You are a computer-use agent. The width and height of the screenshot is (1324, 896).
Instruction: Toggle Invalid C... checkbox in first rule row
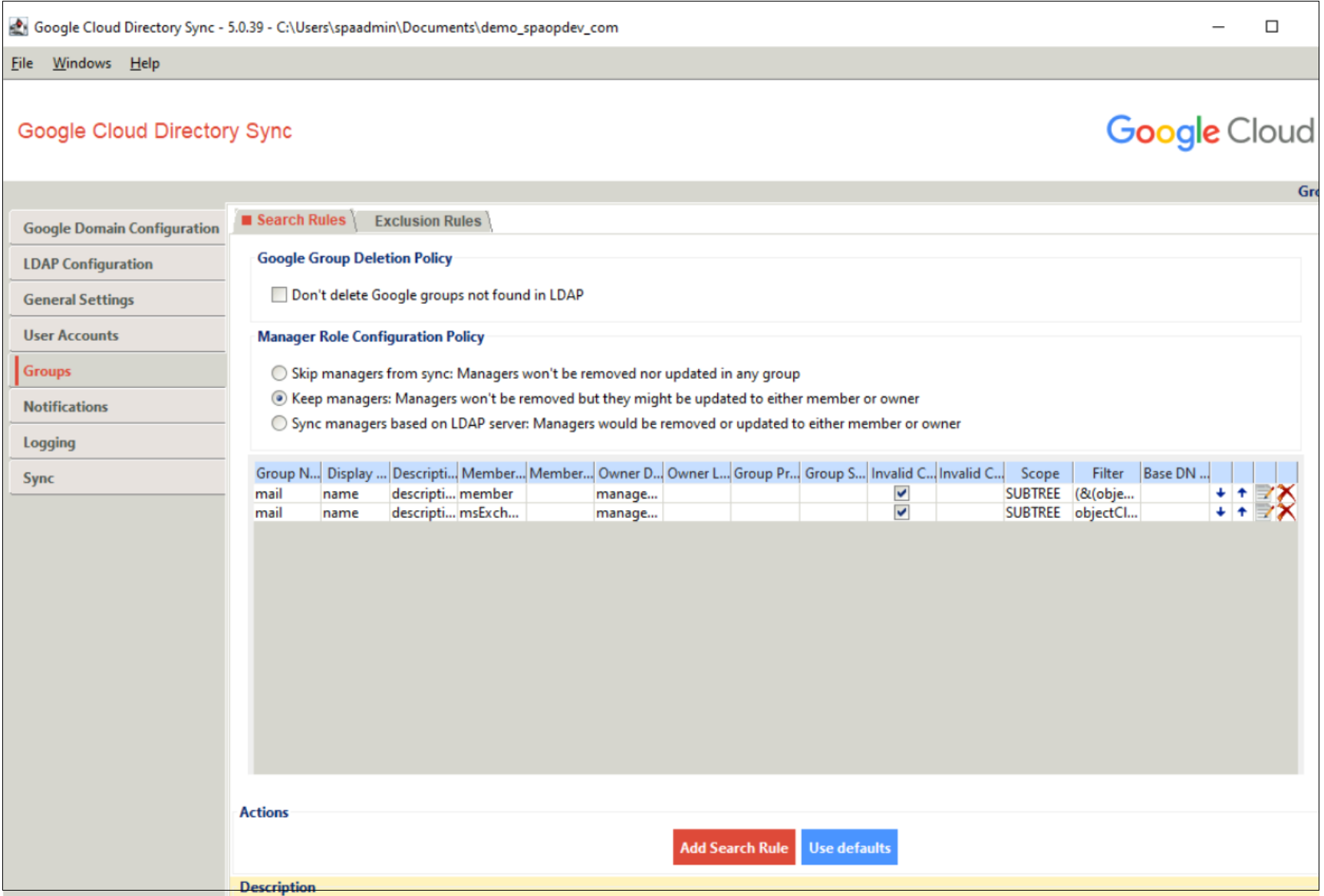[901, 493]
